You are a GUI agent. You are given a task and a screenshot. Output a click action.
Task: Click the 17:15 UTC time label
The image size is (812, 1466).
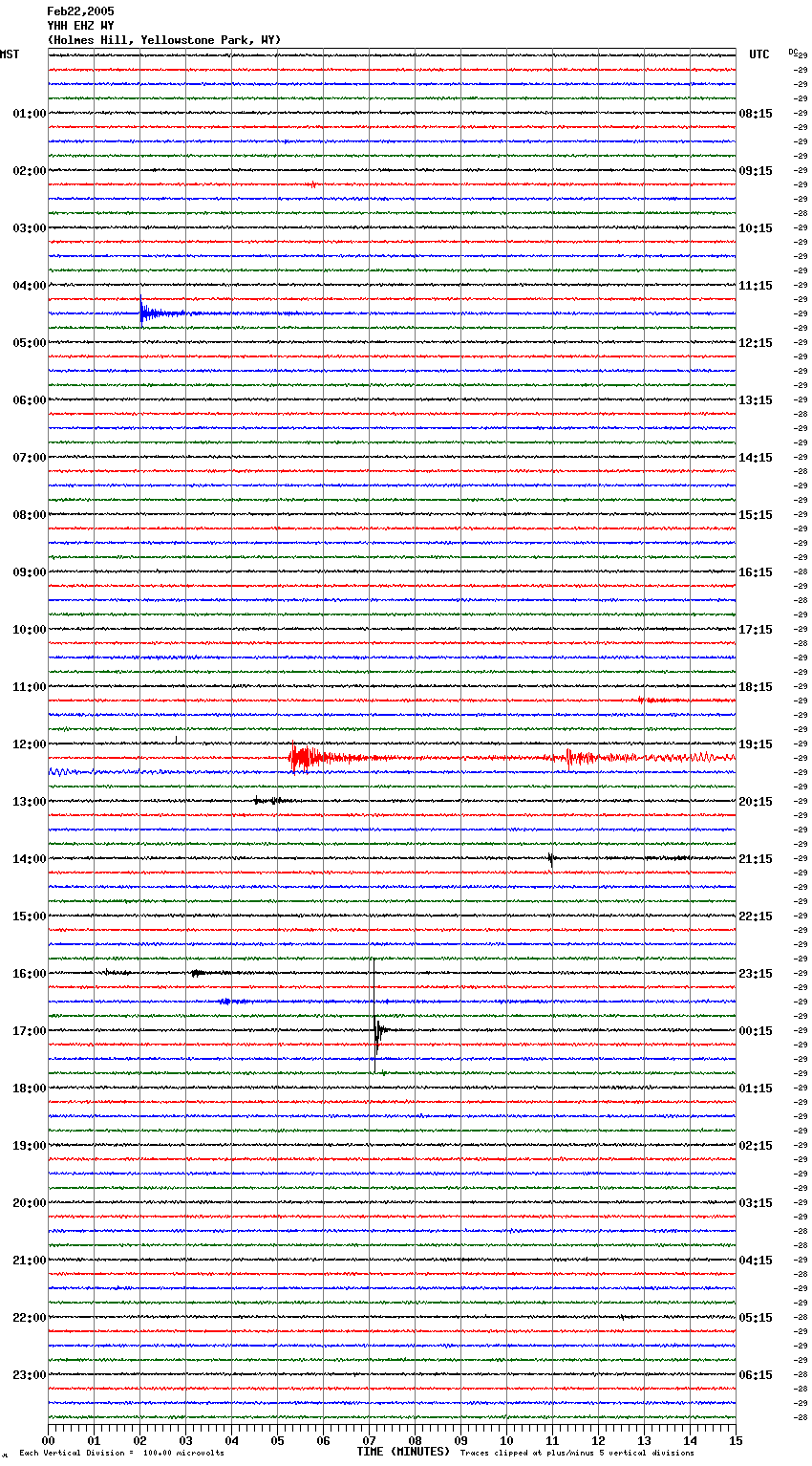tap(756, 630)
